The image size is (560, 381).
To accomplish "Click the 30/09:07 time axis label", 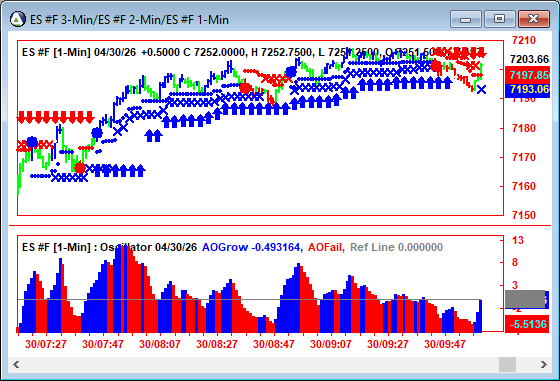I will click(x=331, y=344).
